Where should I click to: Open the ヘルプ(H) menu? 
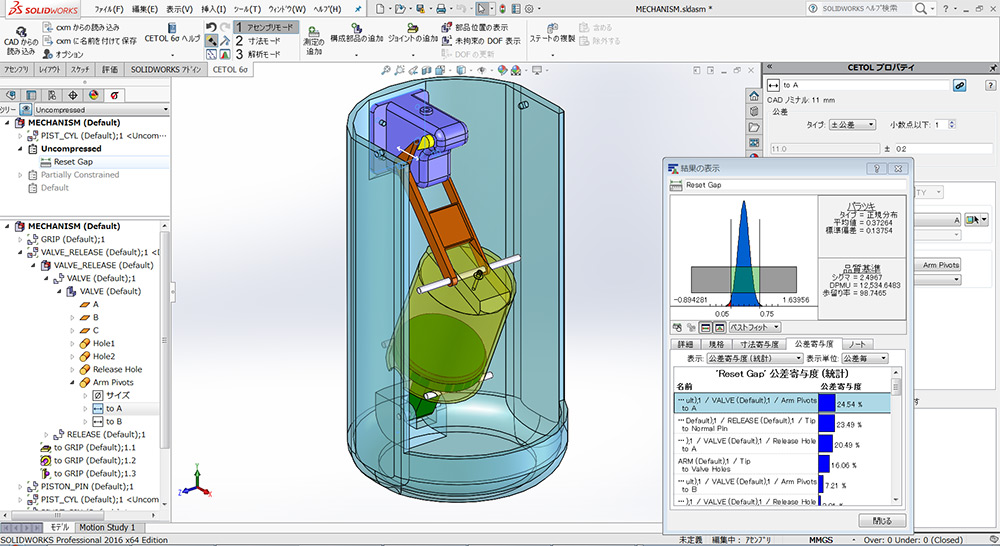pos(327,9)
